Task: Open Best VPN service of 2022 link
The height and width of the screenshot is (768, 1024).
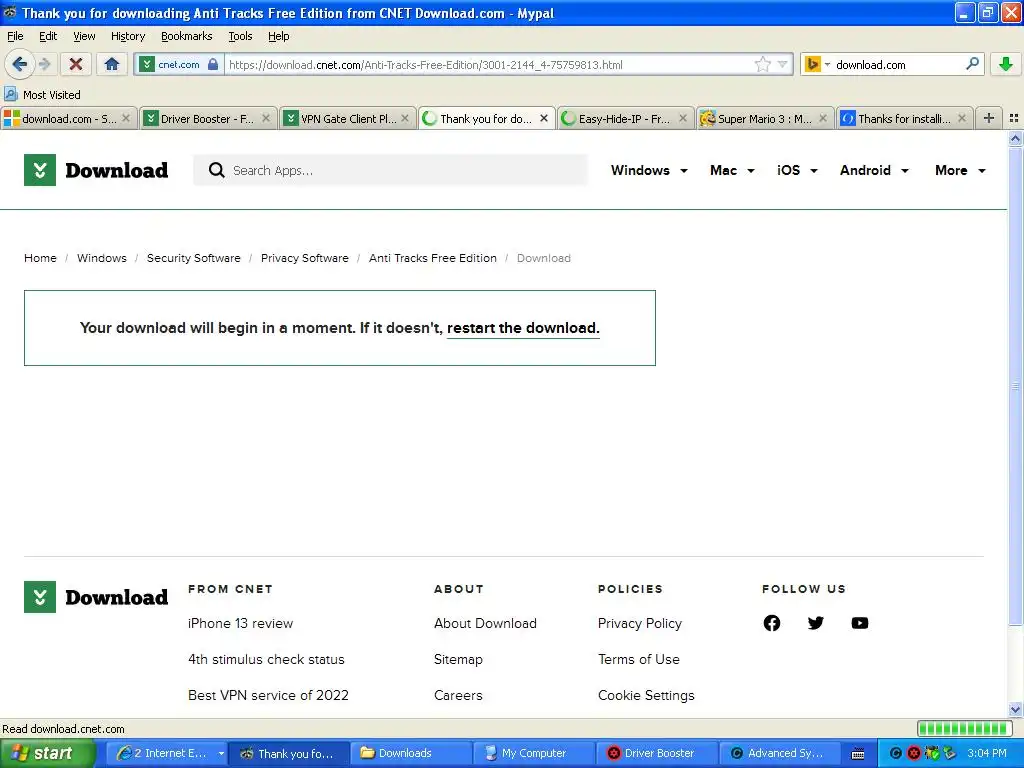Action: point(268,695)
